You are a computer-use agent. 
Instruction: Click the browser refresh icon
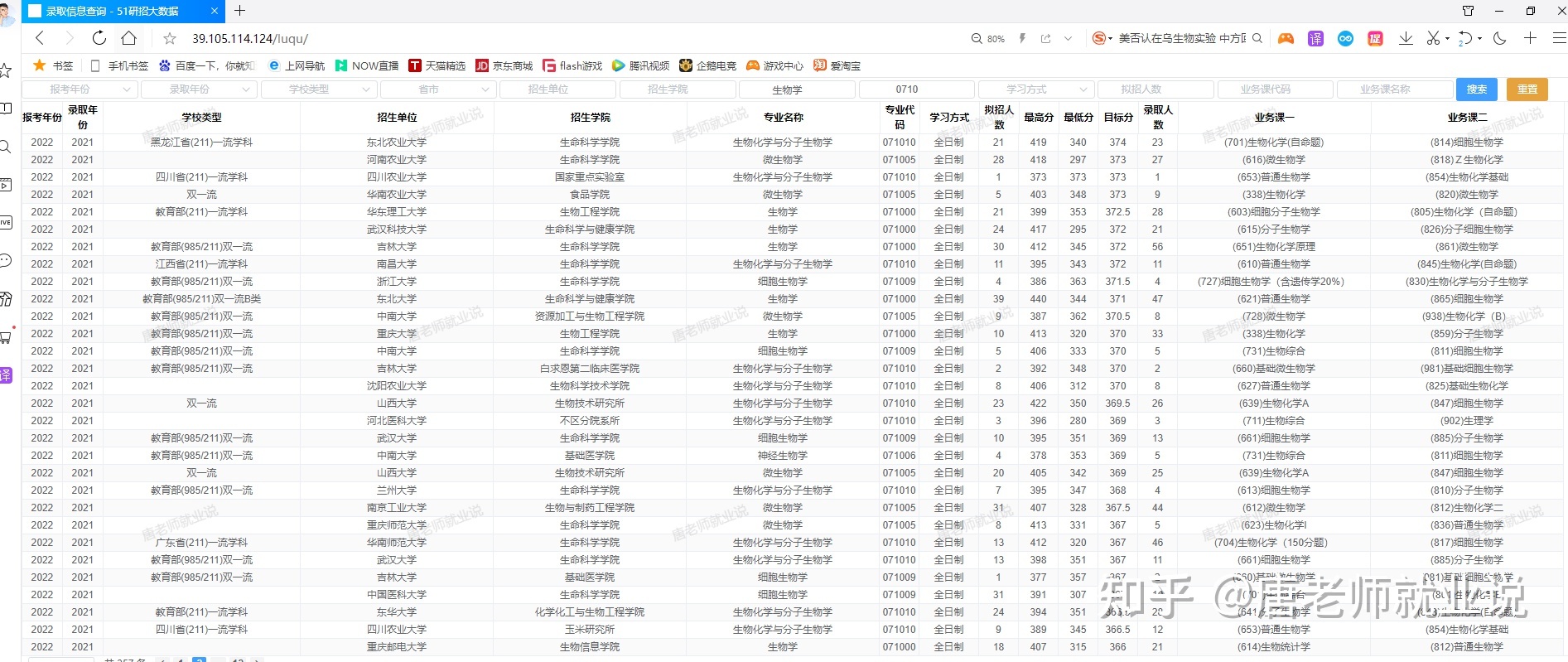click(99, 38)
